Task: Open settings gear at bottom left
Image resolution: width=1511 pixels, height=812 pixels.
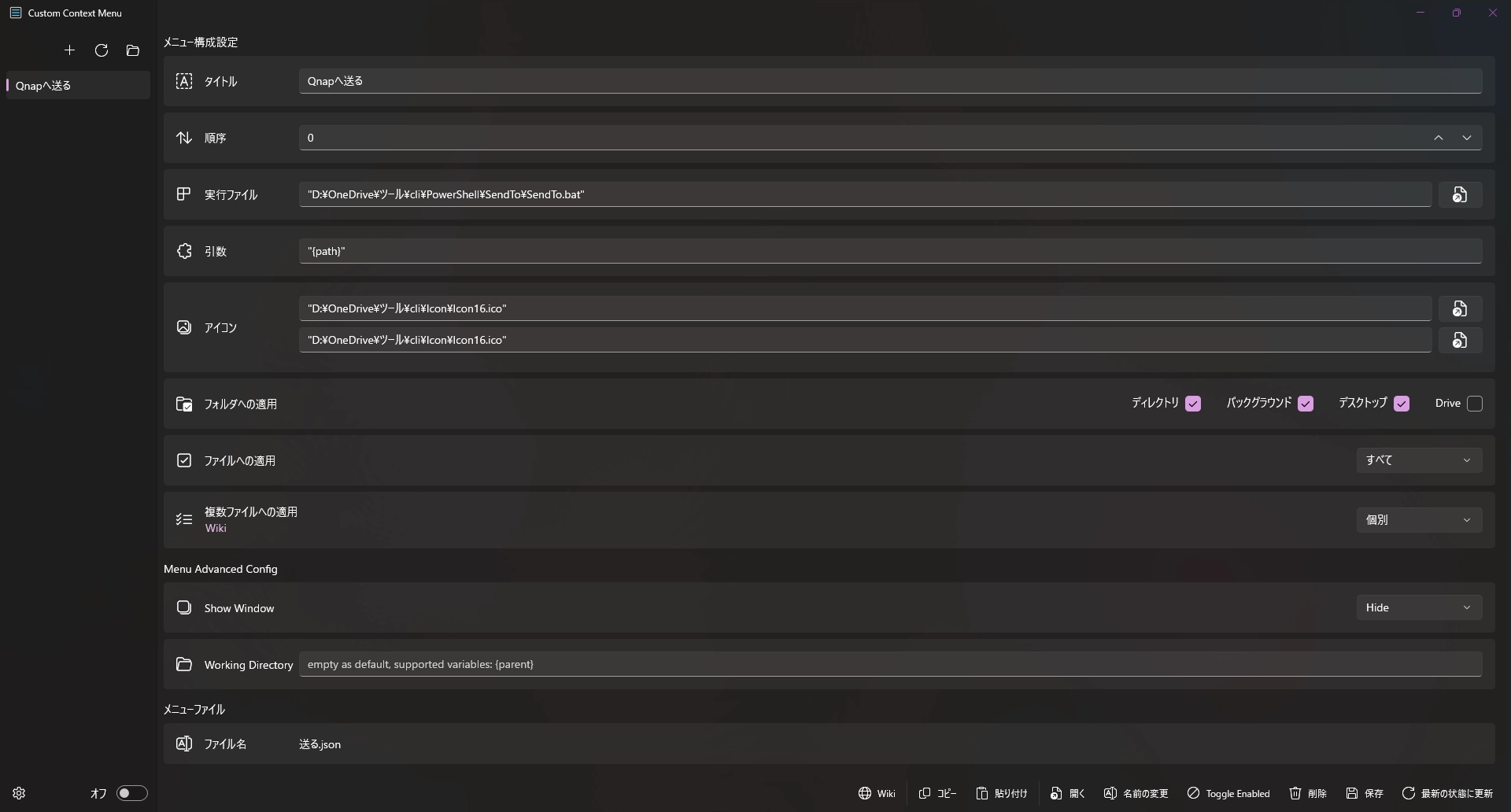Action: pyautogui.click(x=20, y=793)
